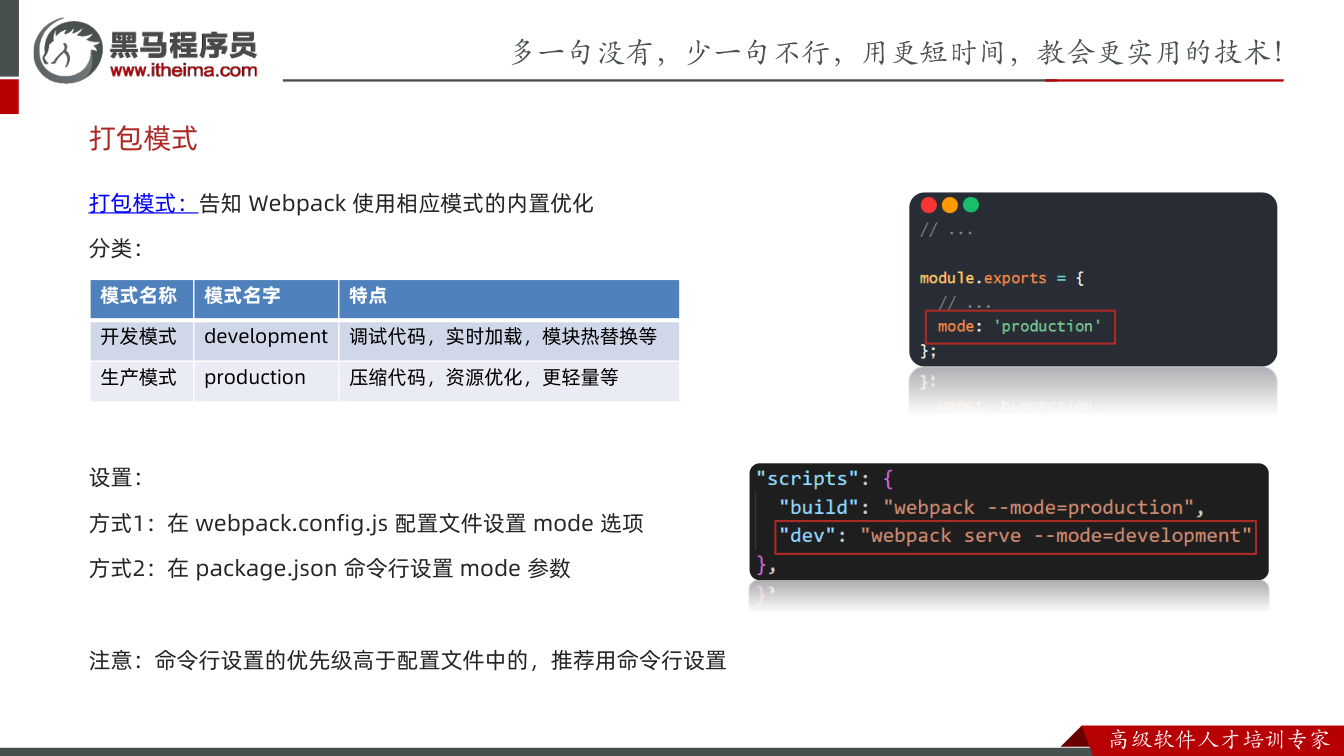Screen dimensions: 1344x756
Task: Click the 特点 table header
Action: point(509,297)
